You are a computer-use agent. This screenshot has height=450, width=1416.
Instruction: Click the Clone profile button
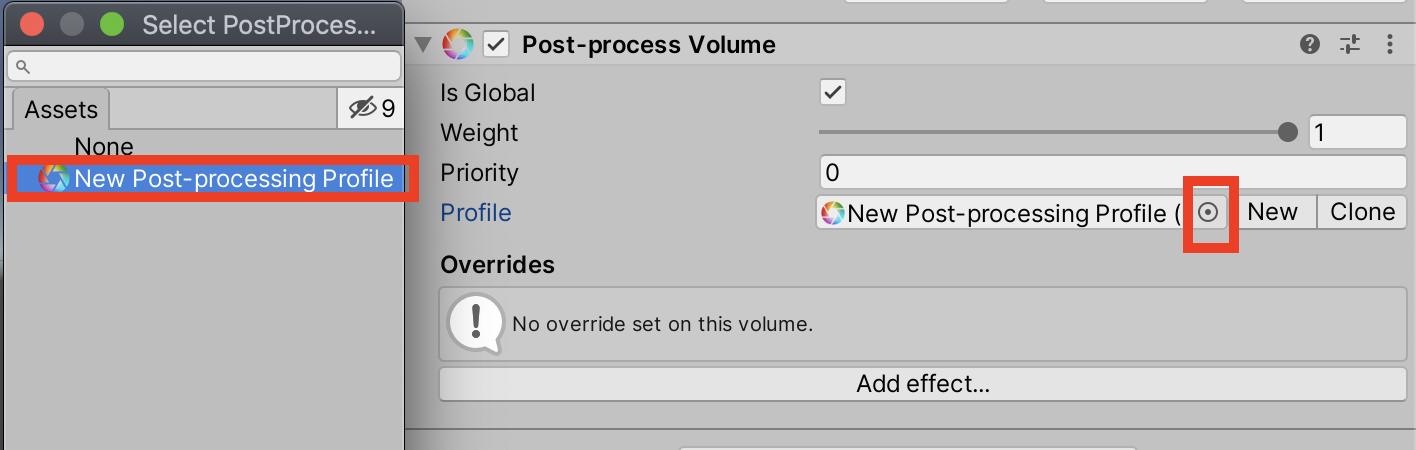(x=1361, y=212)
